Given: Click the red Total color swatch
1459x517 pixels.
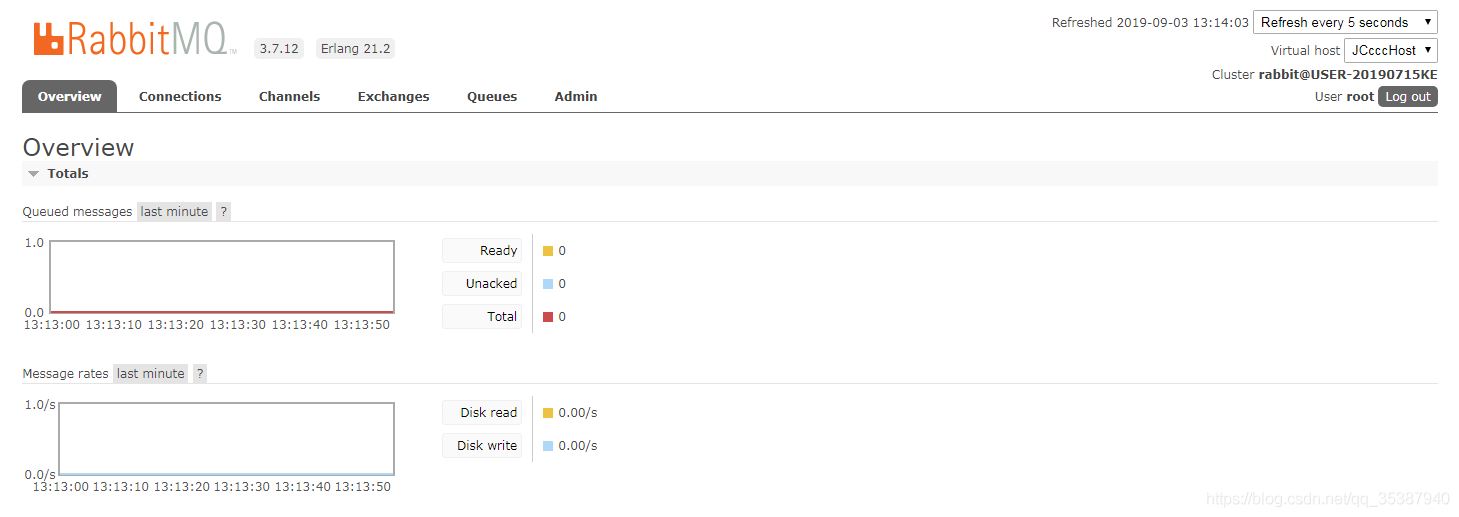Looking at the screenshot, I should point(548,317).
